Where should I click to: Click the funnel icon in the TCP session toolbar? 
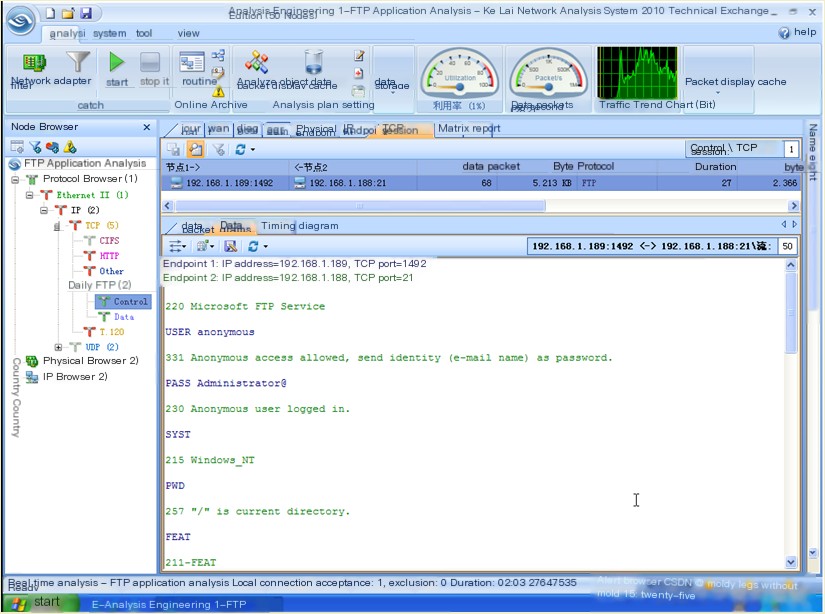click(x=219, y=149)
